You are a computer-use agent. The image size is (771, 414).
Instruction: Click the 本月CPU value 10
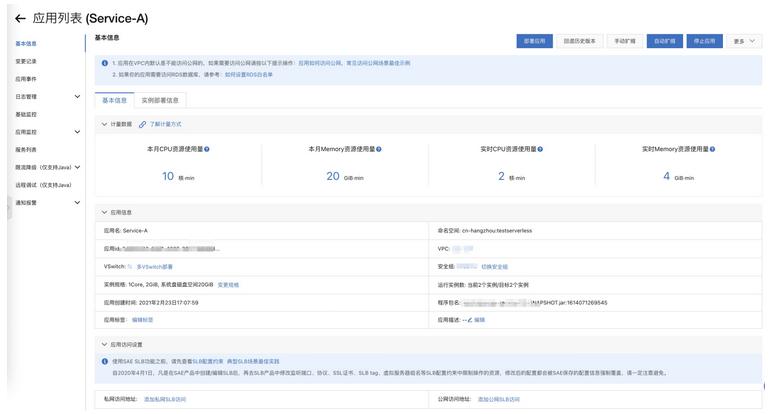coord(168,176)
